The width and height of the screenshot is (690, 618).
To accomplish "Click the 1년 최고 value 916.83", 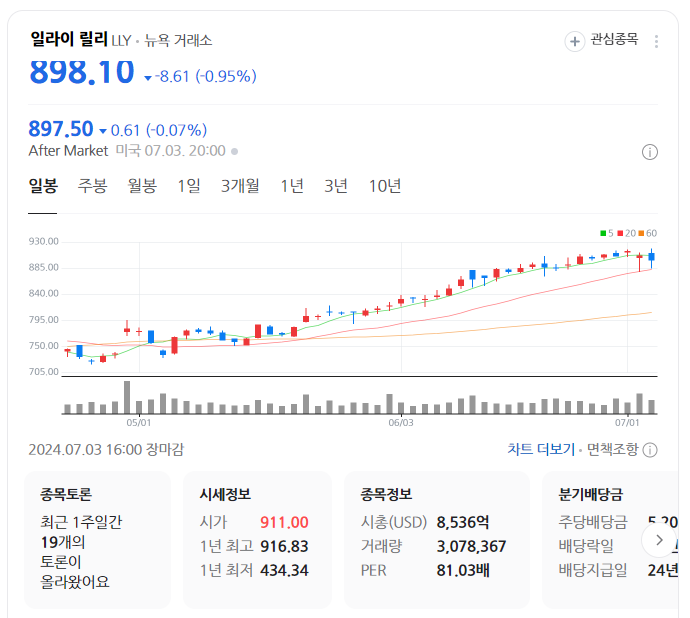I will coord(284,546).
